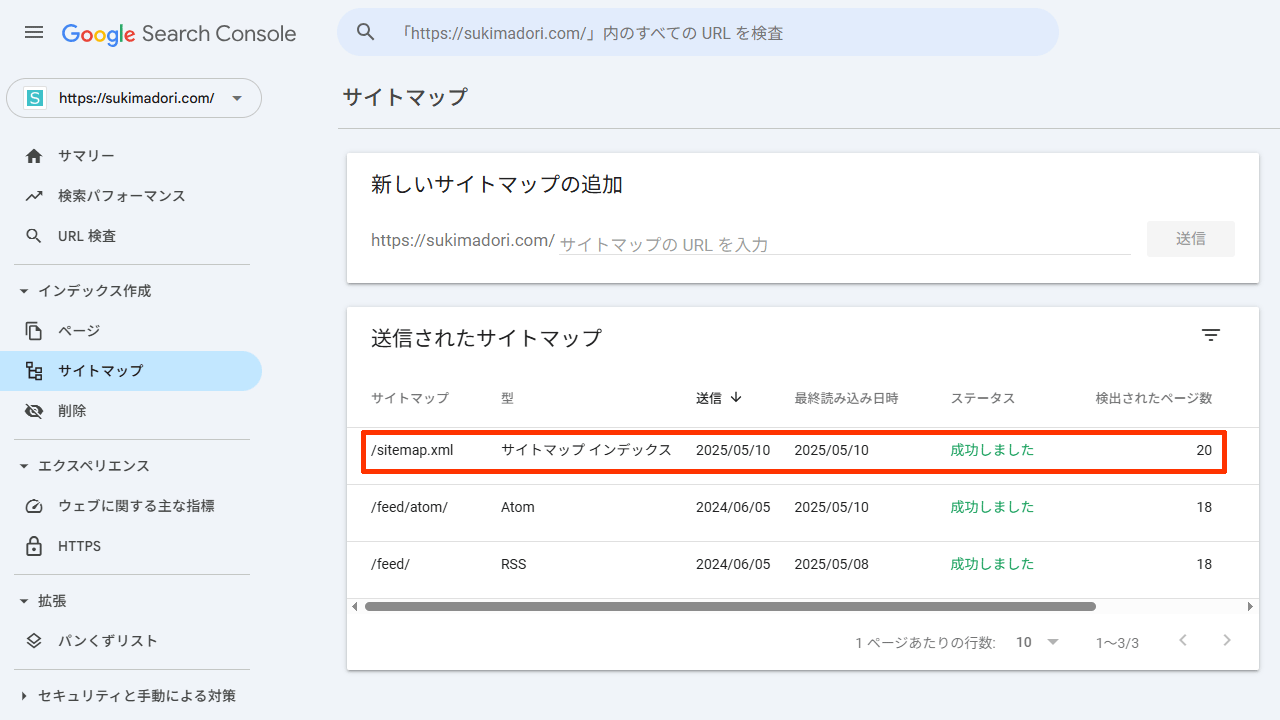
Task: Click the 1～3/3 pagination range text
Action: point(1117,643)
